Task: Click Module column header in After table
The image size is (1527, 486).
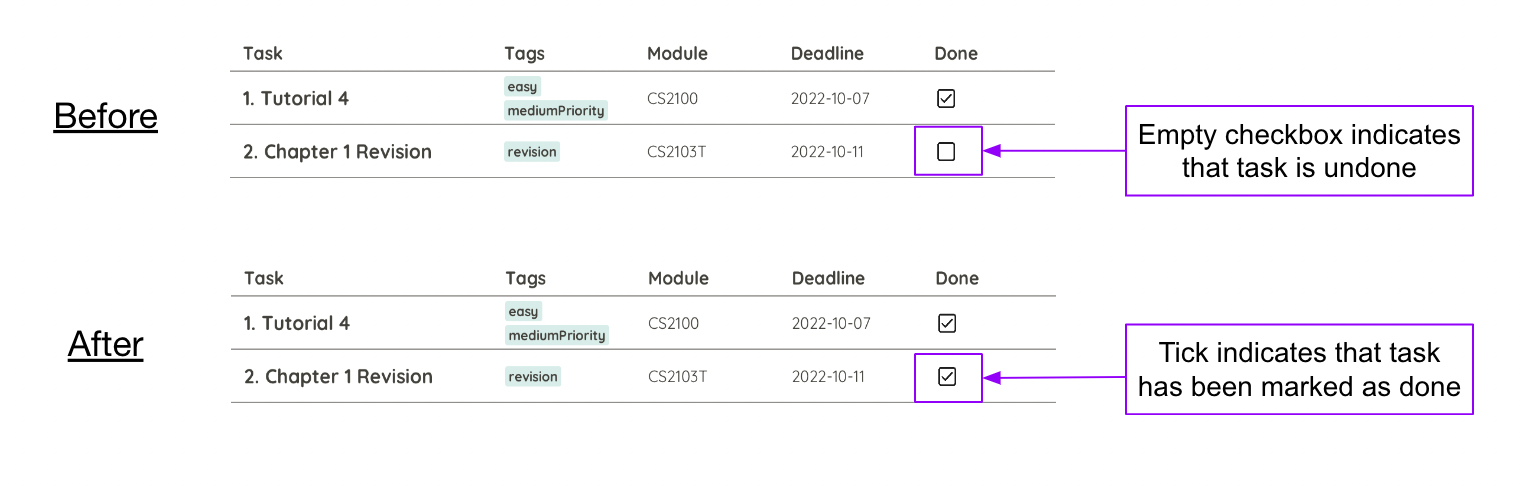Action: tap(678, 279)
